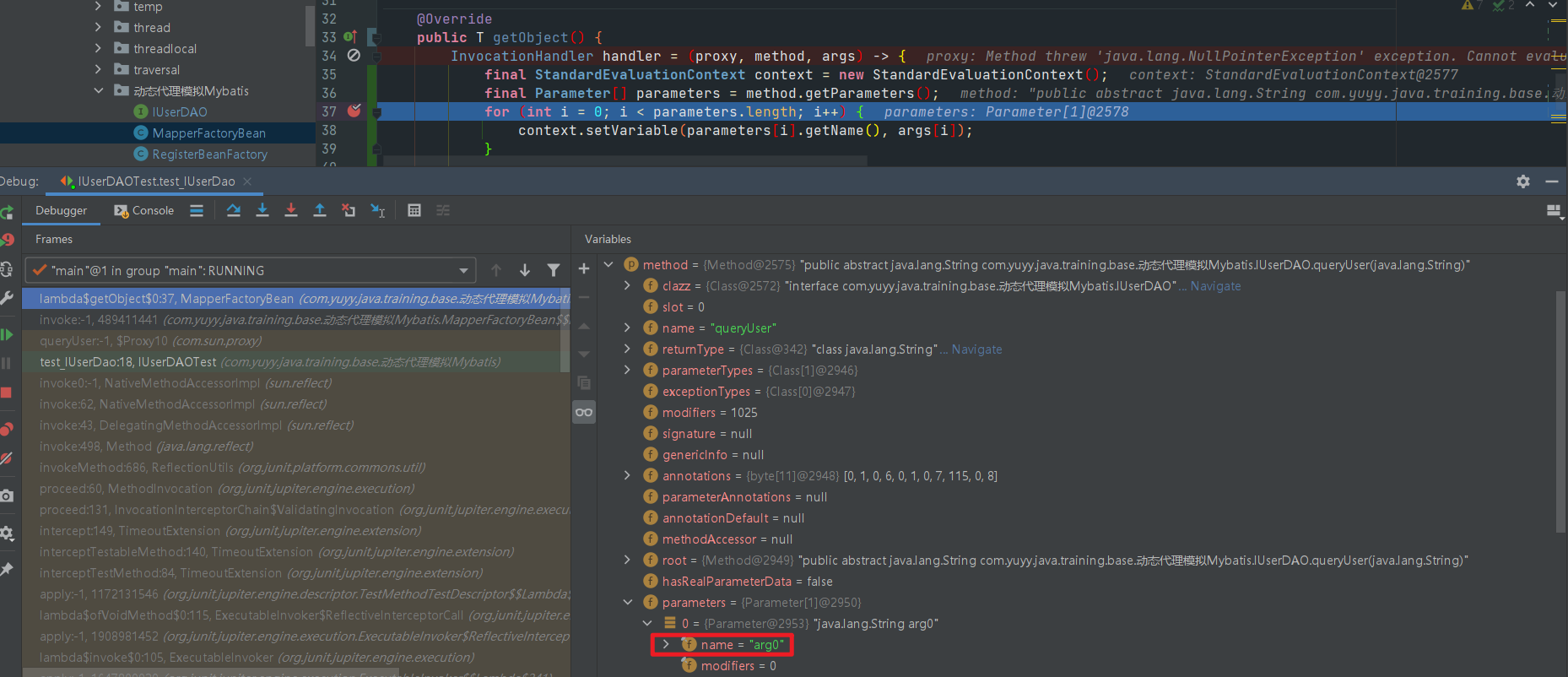Click the red Force Step Into icon

[291, 210]
